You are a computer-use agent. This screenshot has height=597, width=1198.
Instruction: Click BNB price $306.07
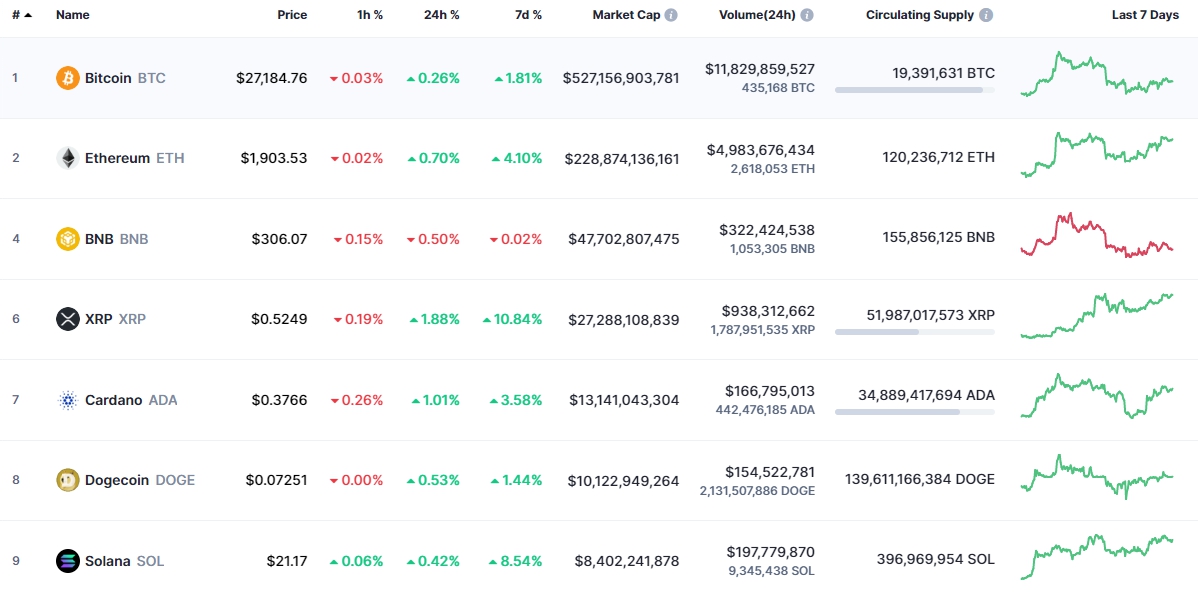tap(280, 238)
